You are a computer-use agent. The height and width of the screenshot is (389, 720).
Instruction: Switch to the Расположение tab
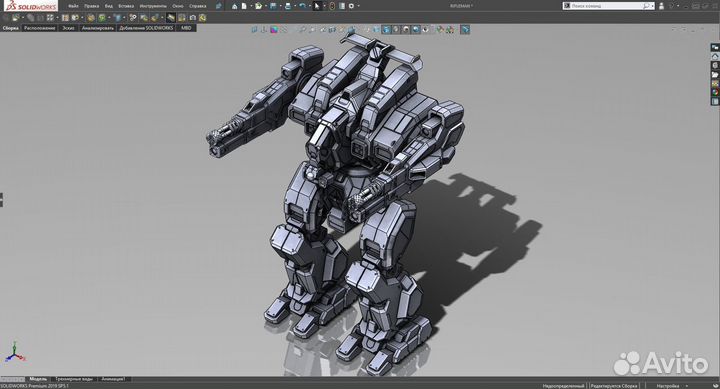pyautogui.click(x=39, y=28)
